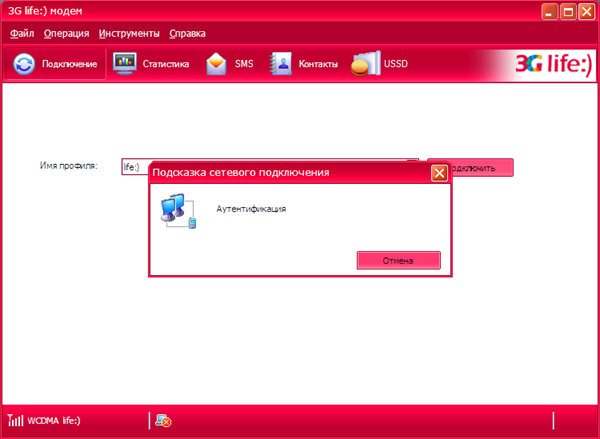Open the Подключение connection tab
The image size is (600, 439).
tap(56, 65)
